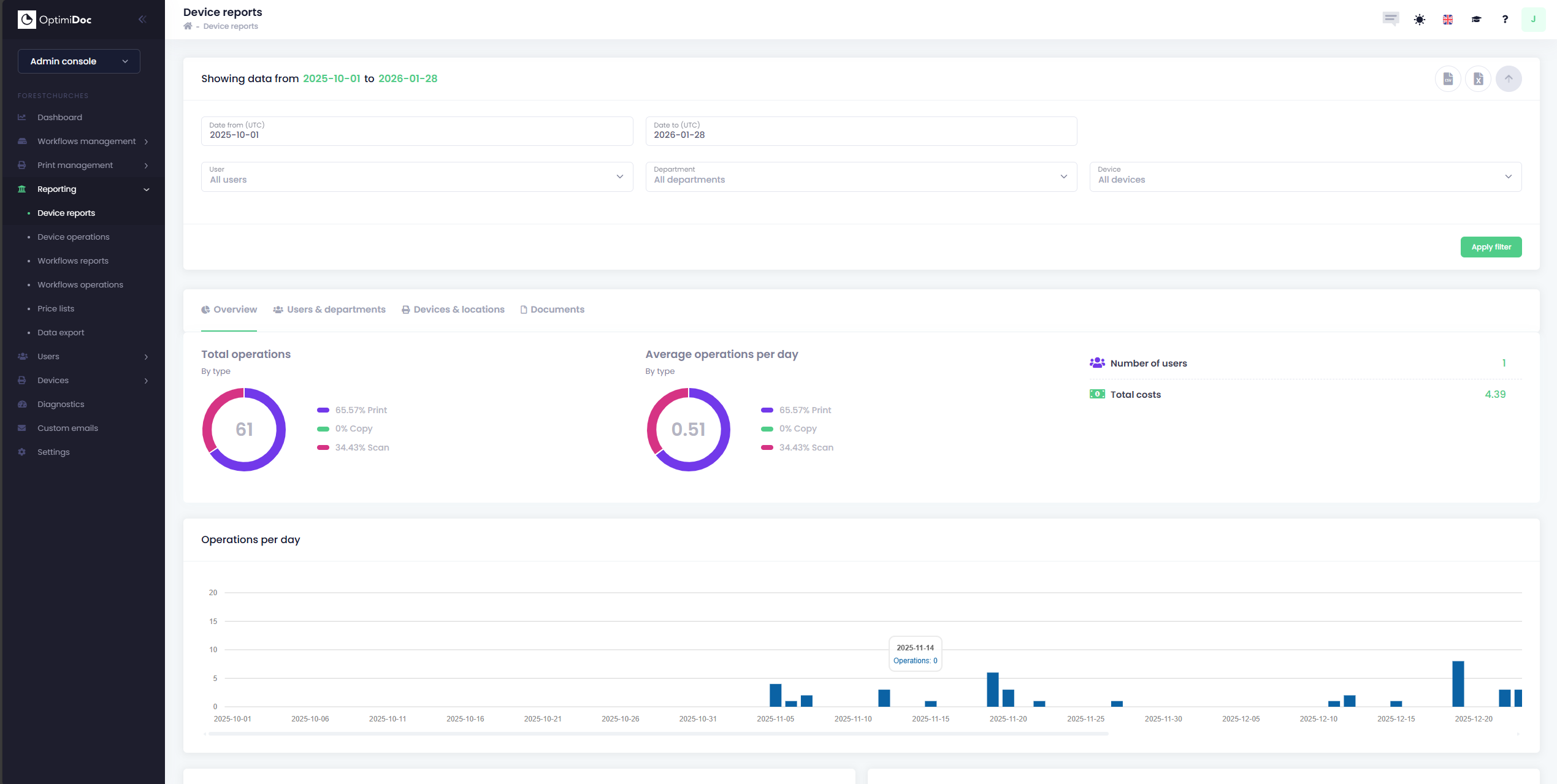
Task: Toggle Scan series in Average operations legend
Action: point(805,447)
